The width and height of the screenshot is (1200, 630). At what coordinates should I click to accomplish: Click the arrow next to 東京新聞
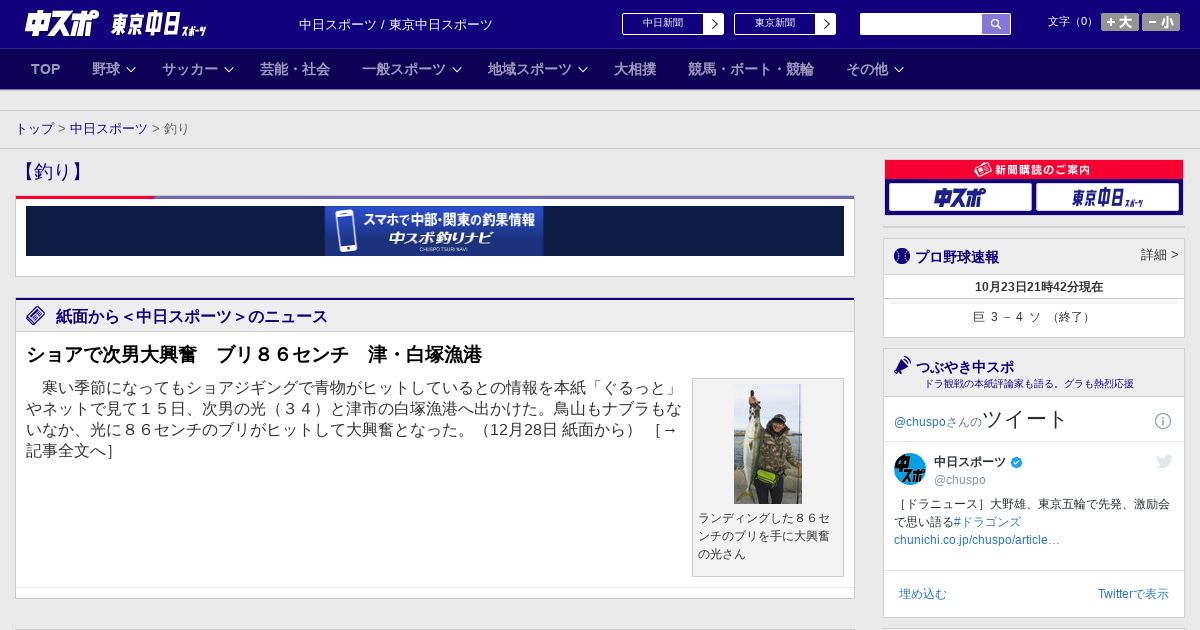[826, 24]
